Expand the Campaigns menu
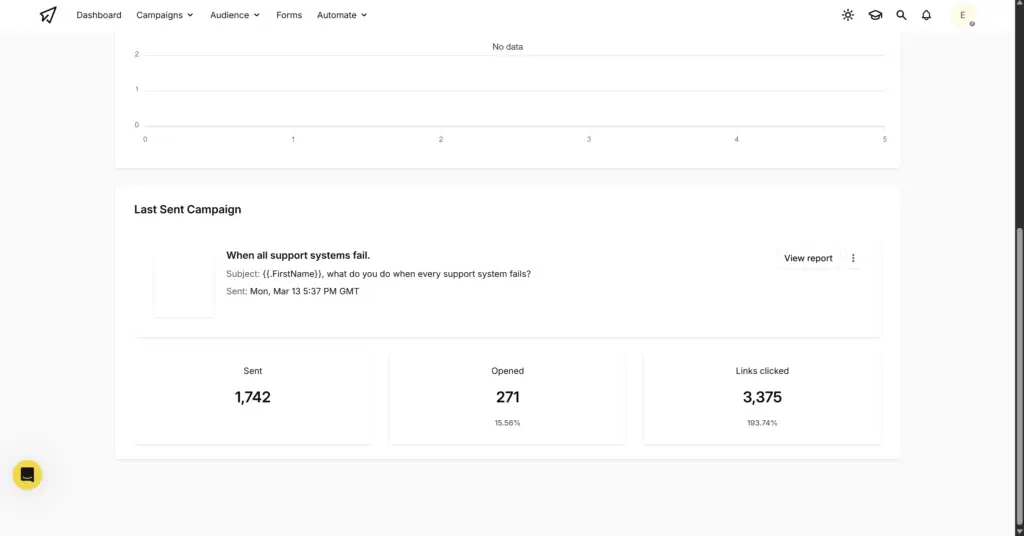 (165, 15)
